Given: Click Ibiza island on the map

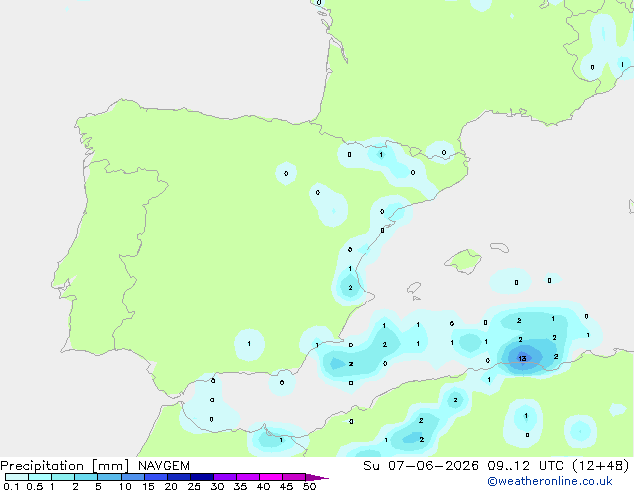Looking at the screenshot, I should coord(414,288).
